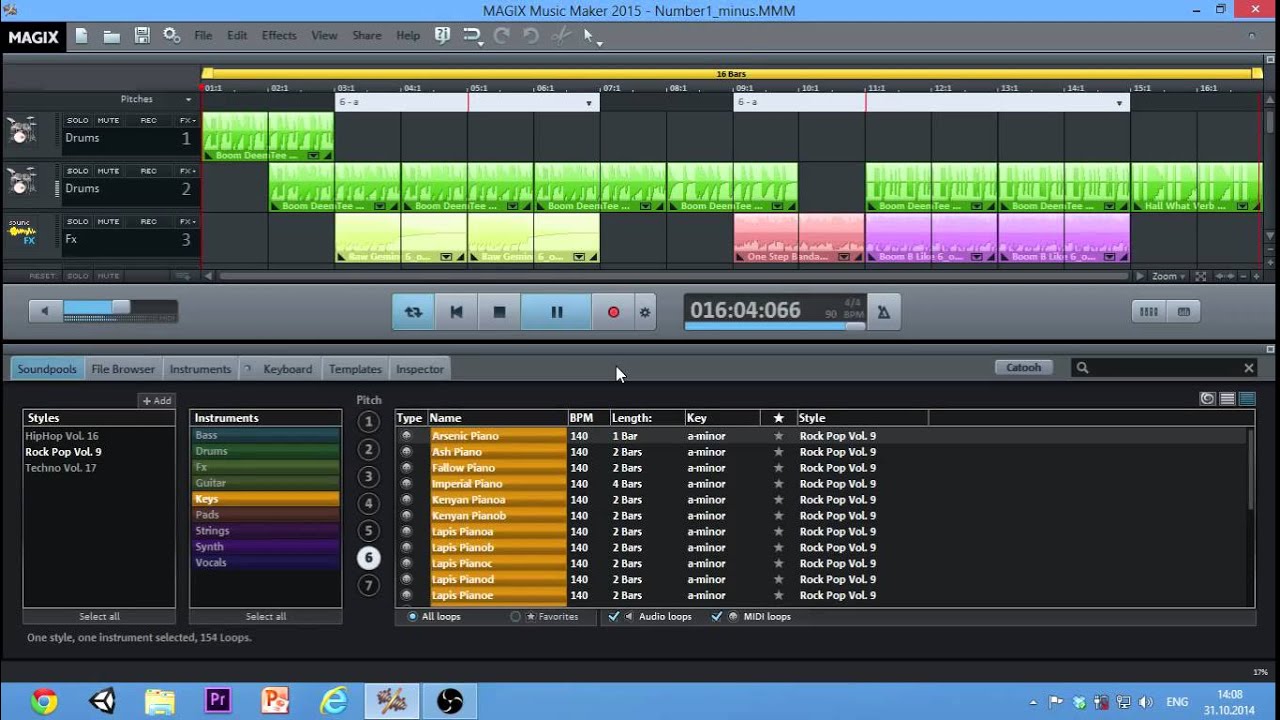The height and width of the screenshot is (720, 1280).
Task: Favorite star for Ash Piano loop
Action: pos(778,452)
